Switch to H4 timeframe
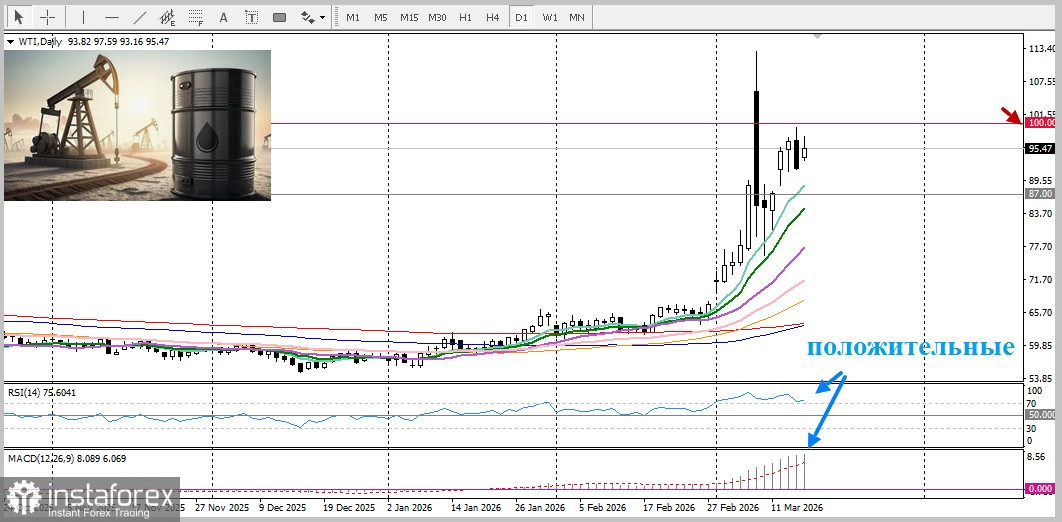Screen dimensions: 1062x522 click(492, 17)
